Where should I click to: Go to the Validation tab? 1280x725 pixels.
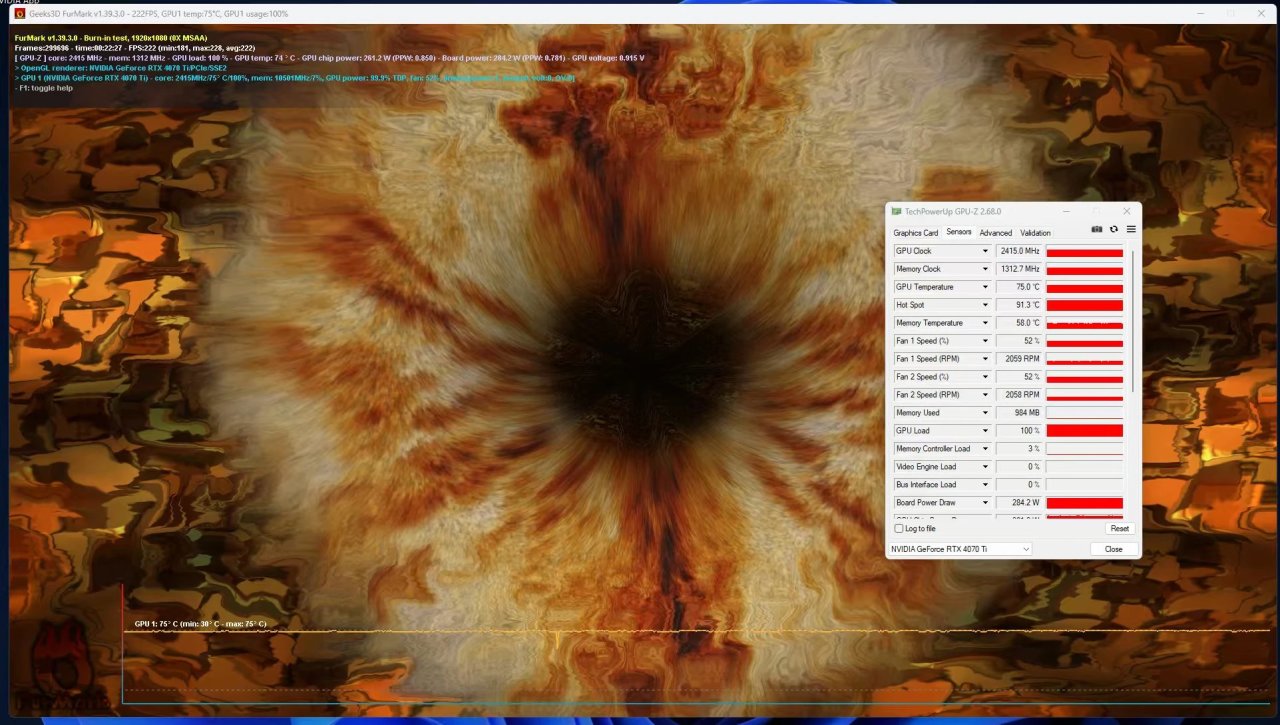coord(1035,233)
